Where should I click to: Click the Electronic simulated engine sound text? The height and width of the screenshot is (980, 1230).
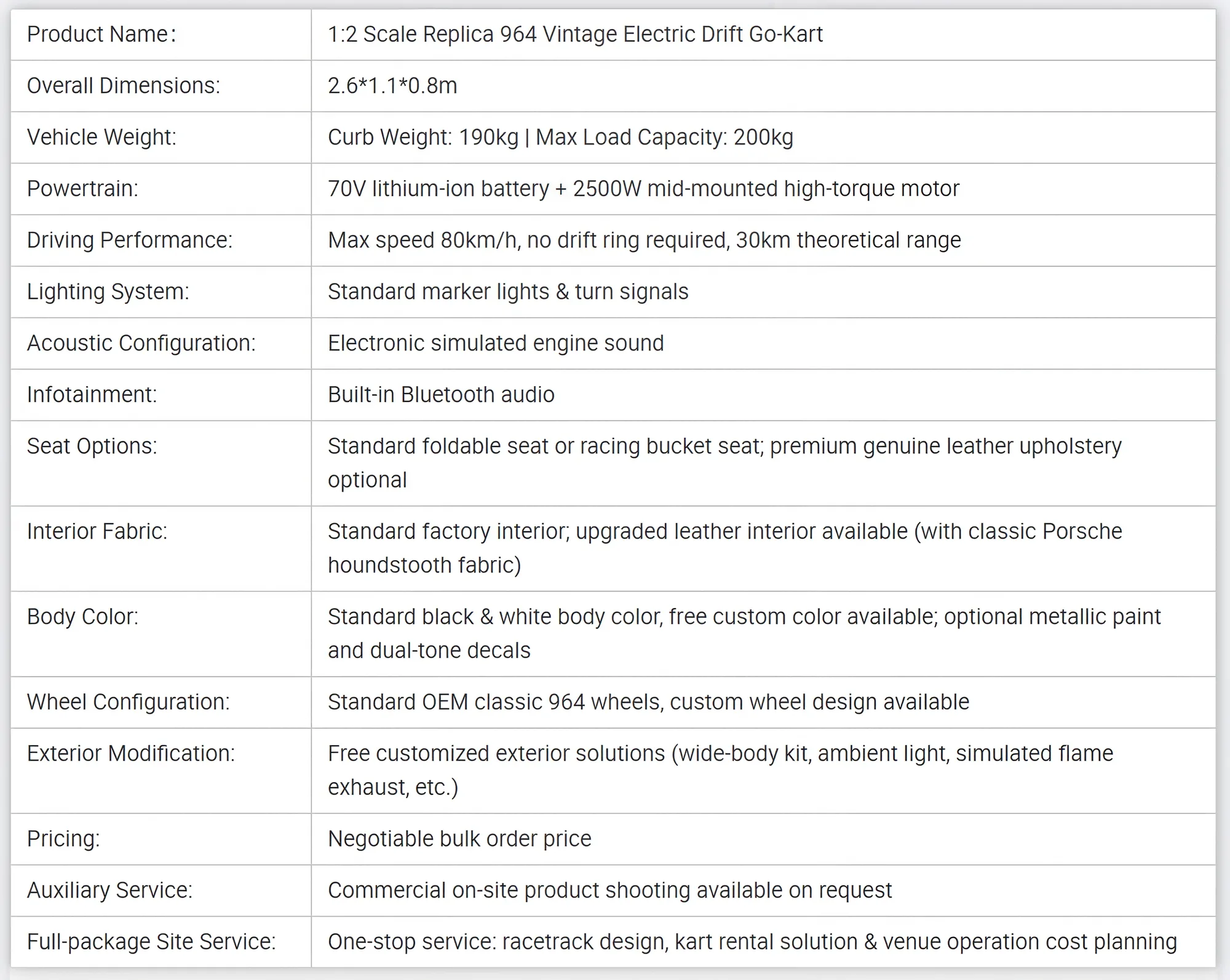(496, 343)
